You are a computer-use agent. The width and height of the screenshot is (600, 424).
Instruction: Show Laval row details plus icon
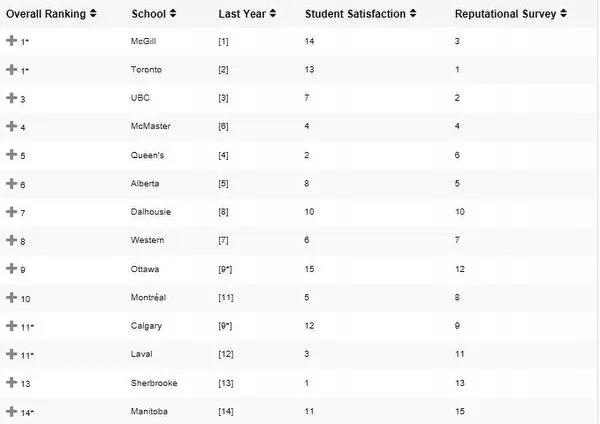pos(11,354)
